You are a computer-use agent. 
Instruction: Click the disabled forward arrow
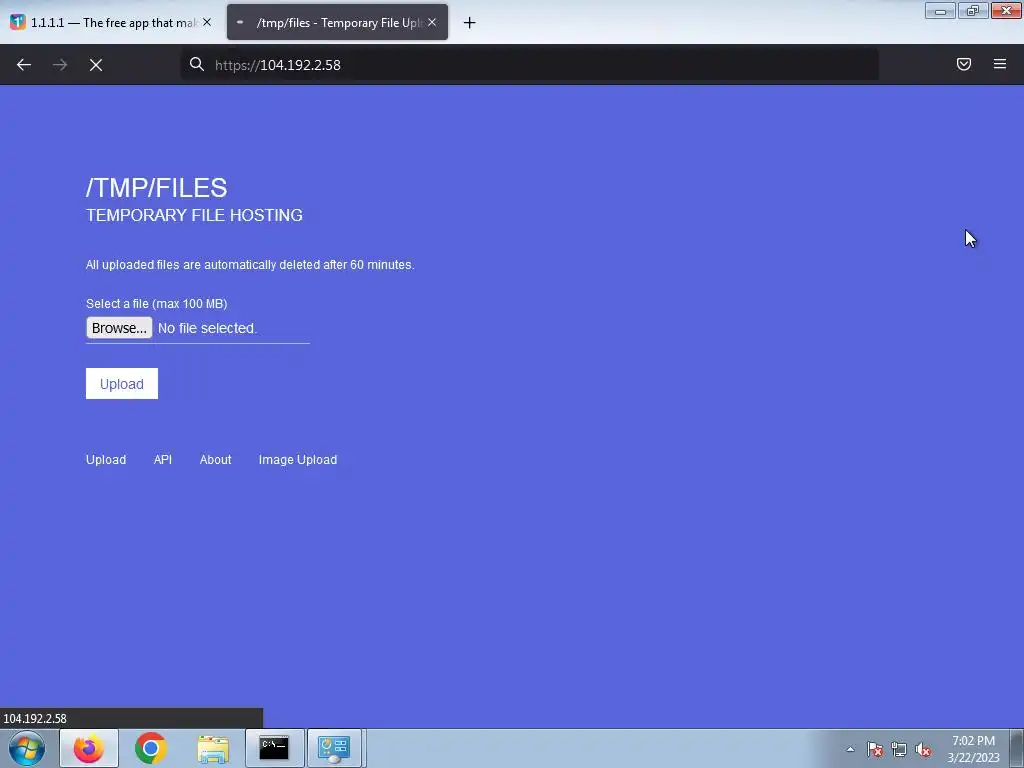point(60,65)
